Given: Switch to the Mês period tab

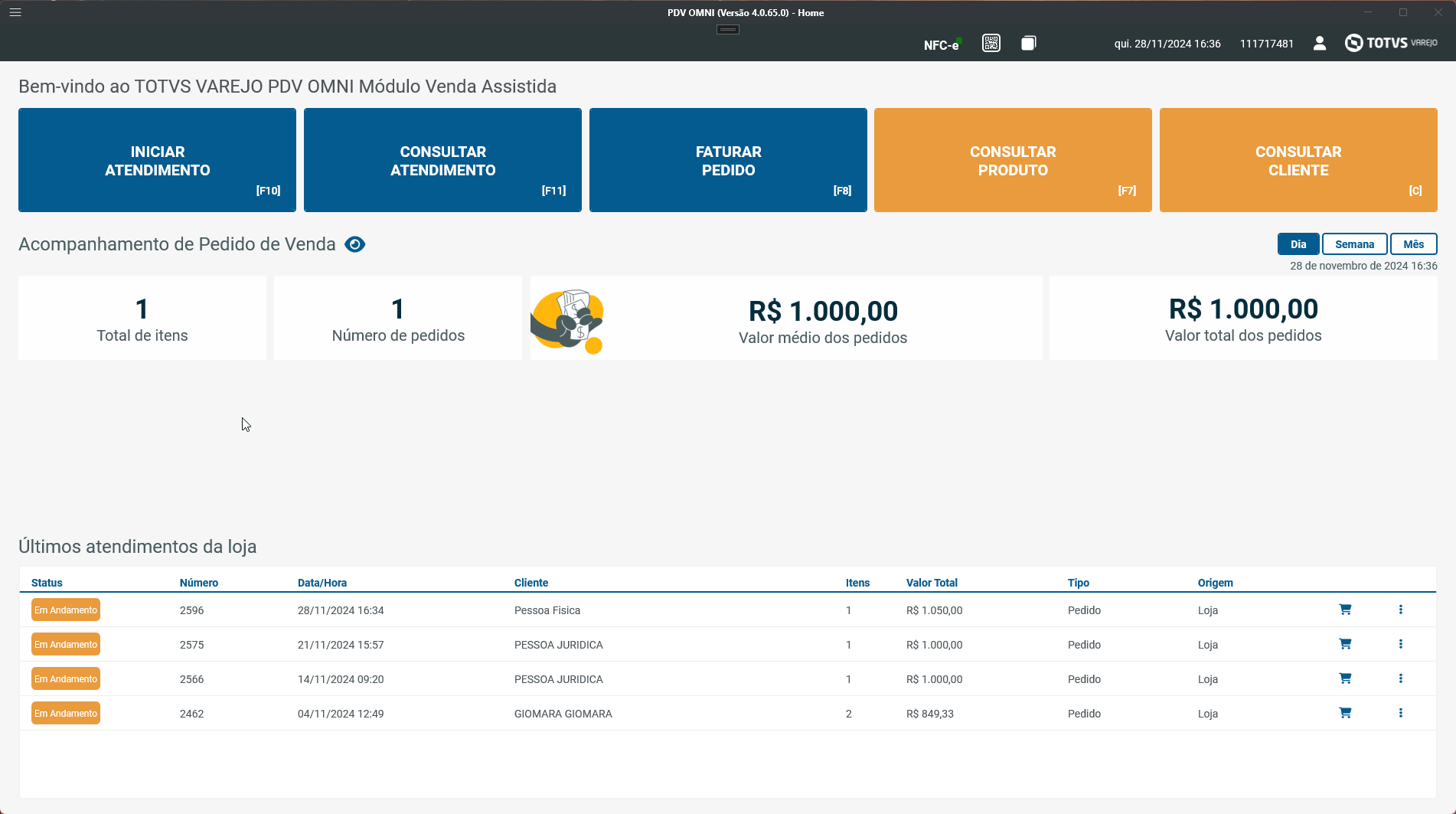Looking at the screenshot, I should coord(1414,244).
